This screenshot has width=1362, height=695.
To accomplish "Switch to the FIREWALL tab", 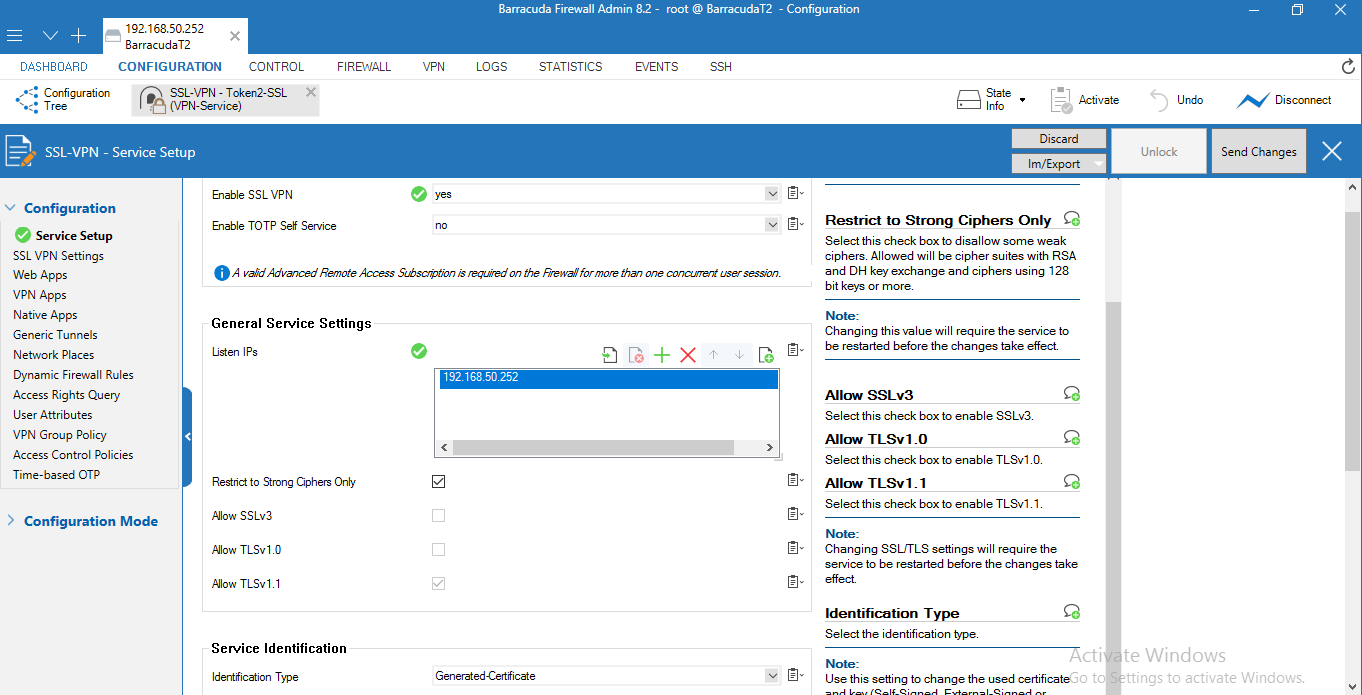I will coord(364,67).
